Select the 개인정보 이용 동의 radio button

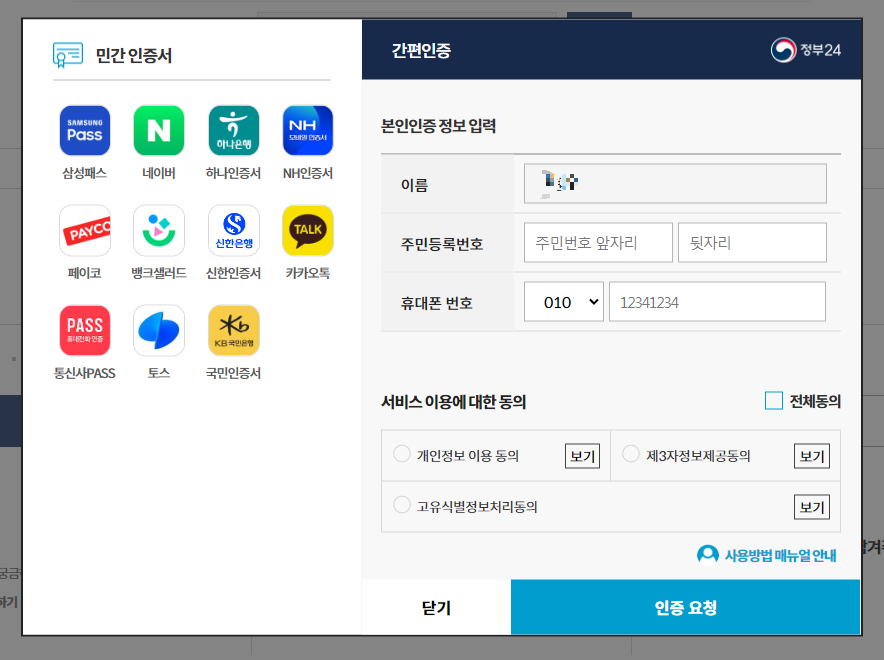401,454
